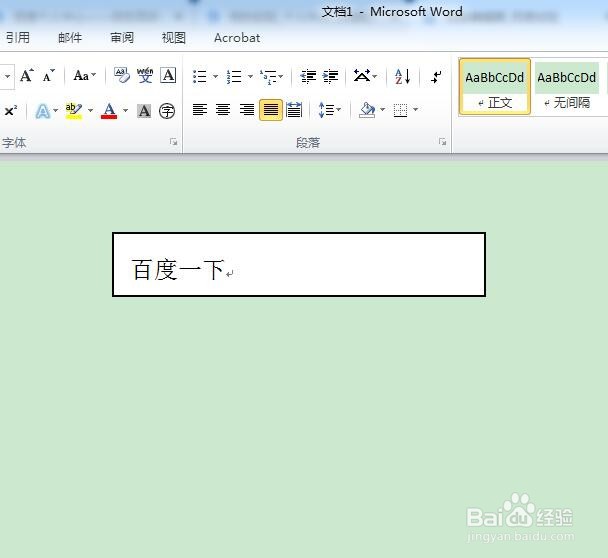The height and width of the screenshot is (558, 608).
Task: Open the Text Effects dropdown arrow
Action: pyautogui.click(x=55, y=111)
